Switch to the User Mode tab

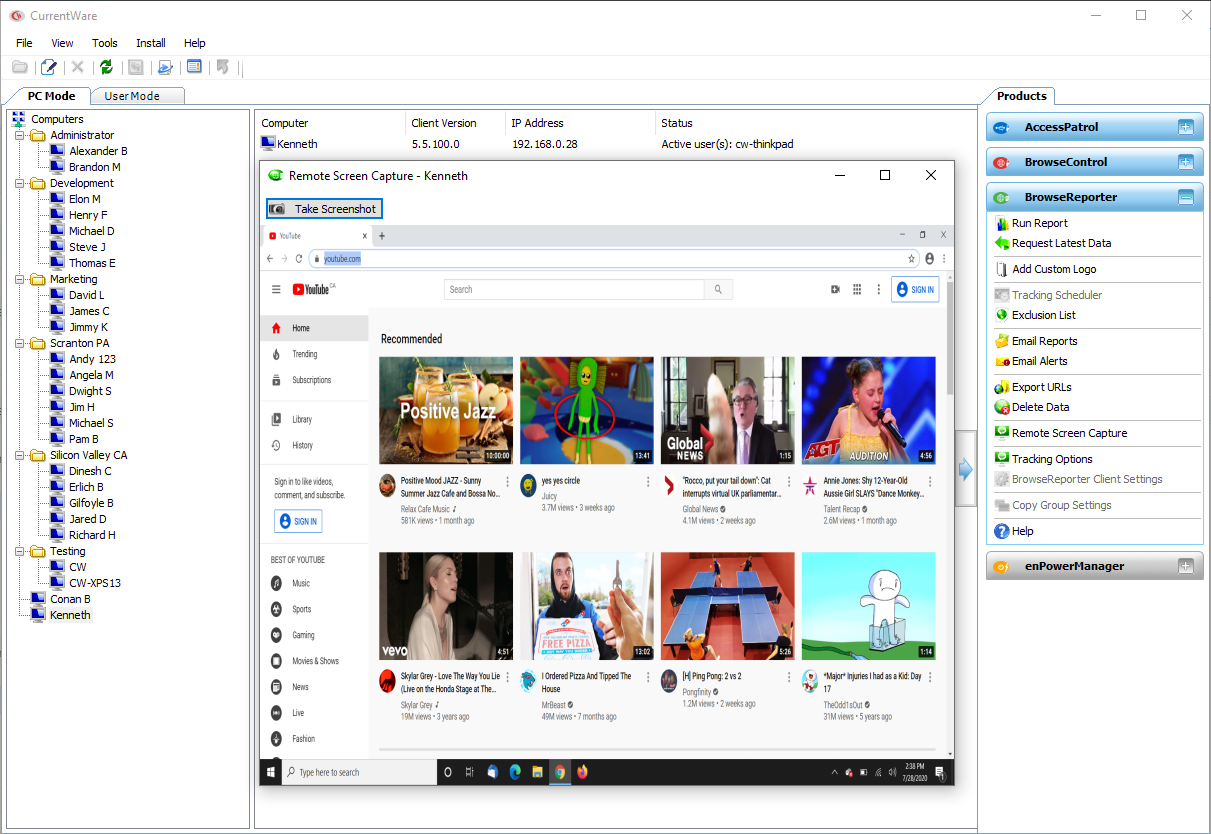tap(139, 96)
